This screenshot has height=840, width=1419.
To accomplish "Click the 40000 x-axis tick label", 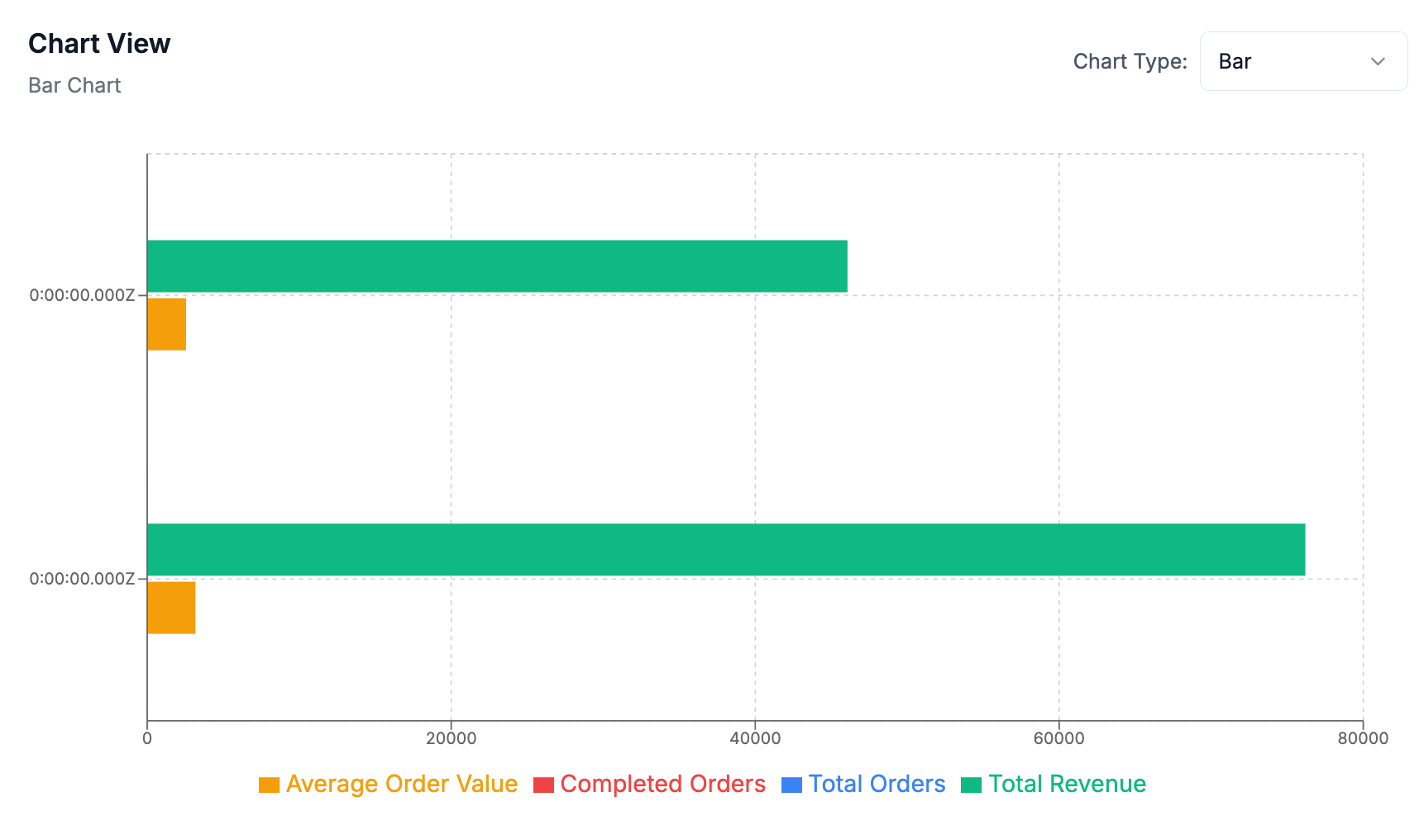I will pyautogui.click(x=755, y=738).
